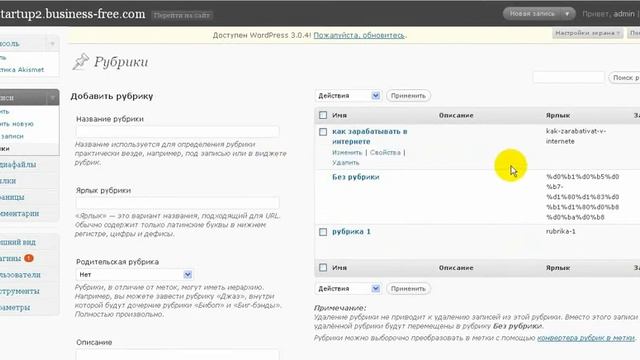This screenshot has height=360, width=640.
Task: Select all categories via header checkbox
Action: [323, 115]
